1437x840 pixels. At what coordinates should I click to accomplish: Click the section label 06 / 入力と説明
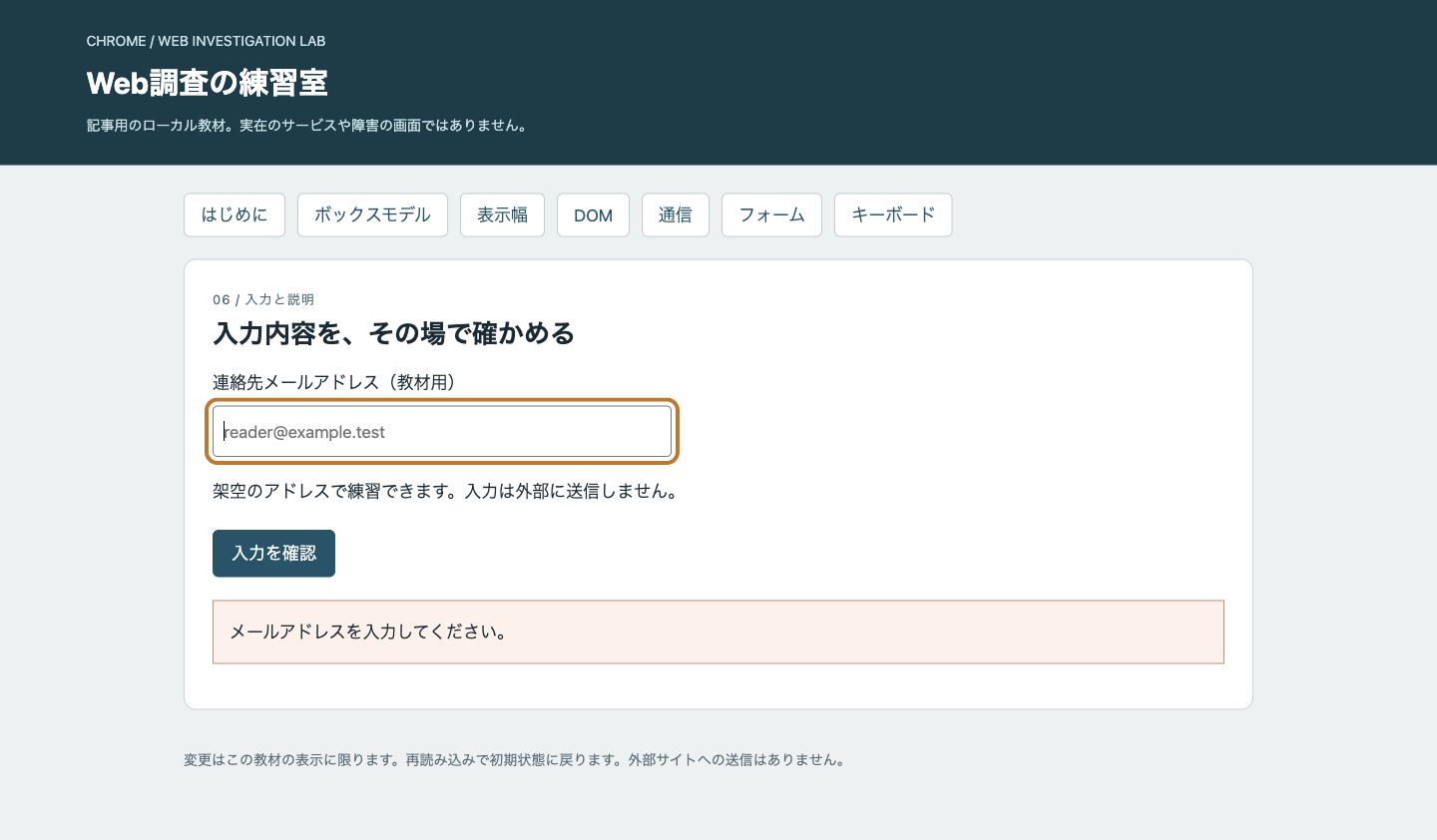(x=263, y=299)
